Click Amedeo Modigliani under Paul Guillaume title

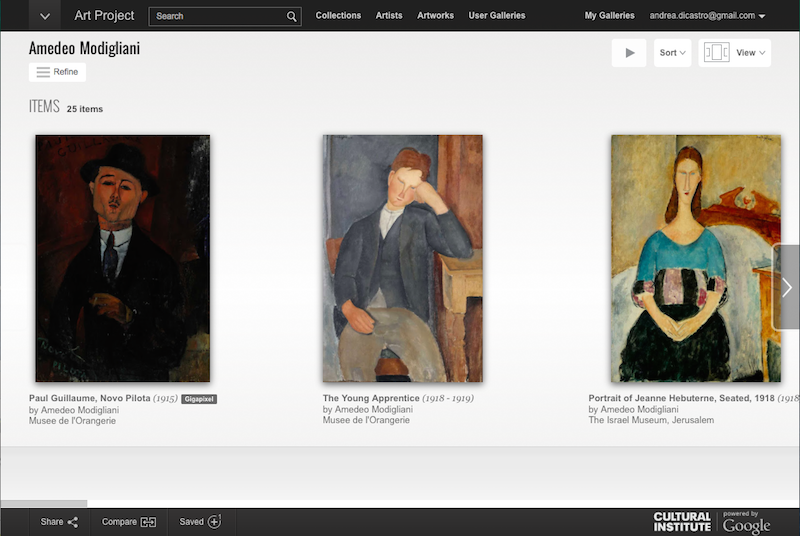click(x=80, y=410)
